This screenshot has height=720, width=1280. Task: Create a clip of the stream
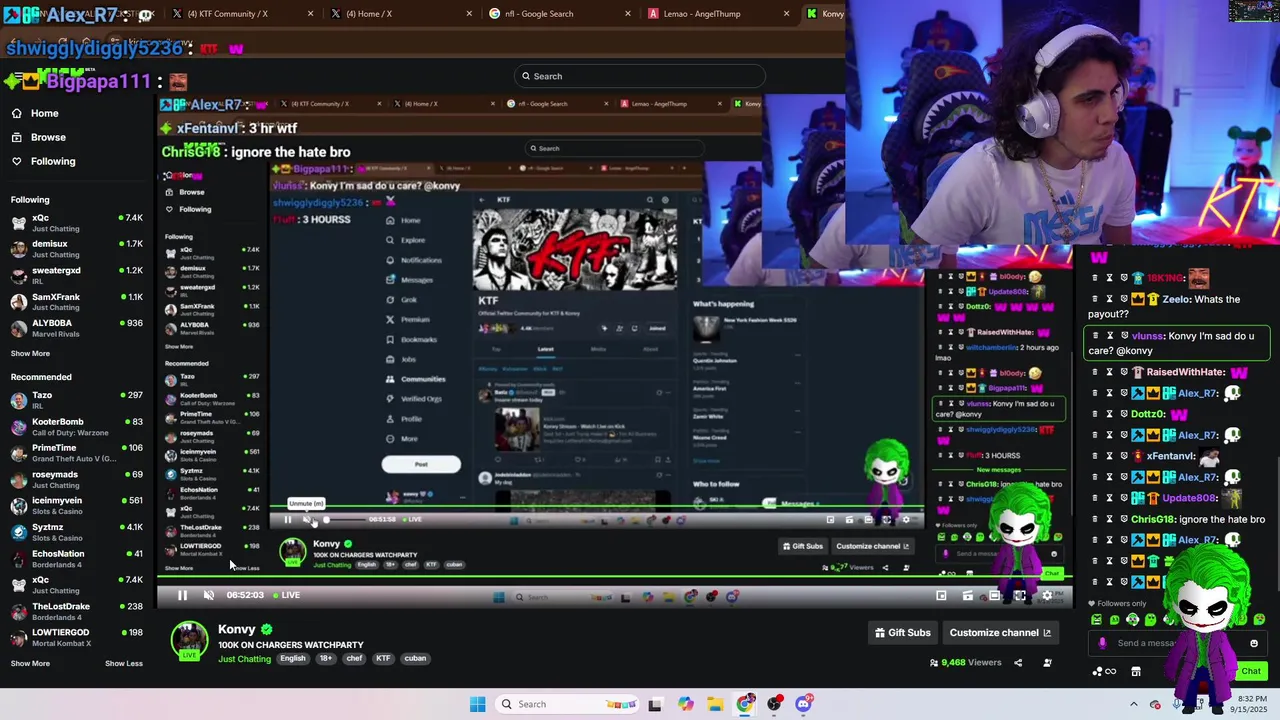click(x=967, y=595)
